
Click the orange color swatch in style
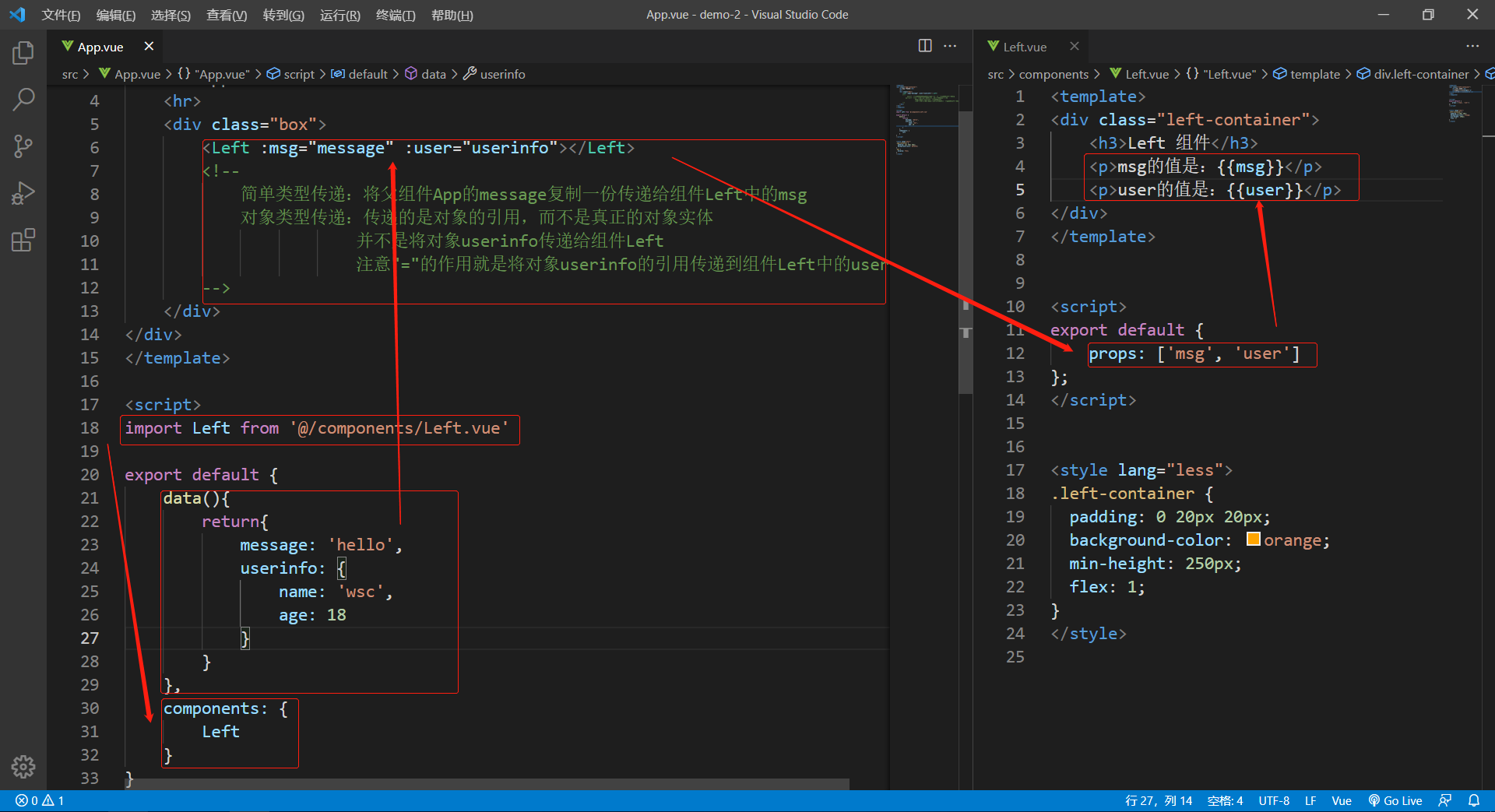(x=1254, y=540)
